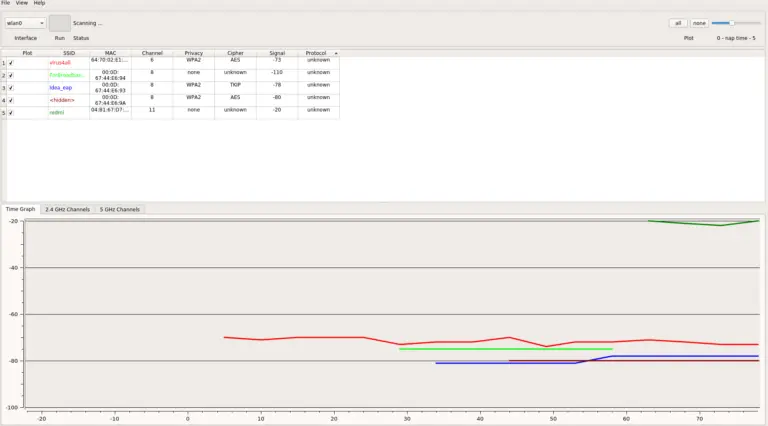The width and height of the screenshot is (768, 426).
Task: Click the nap time slider
Action: [x=734, y=22]
